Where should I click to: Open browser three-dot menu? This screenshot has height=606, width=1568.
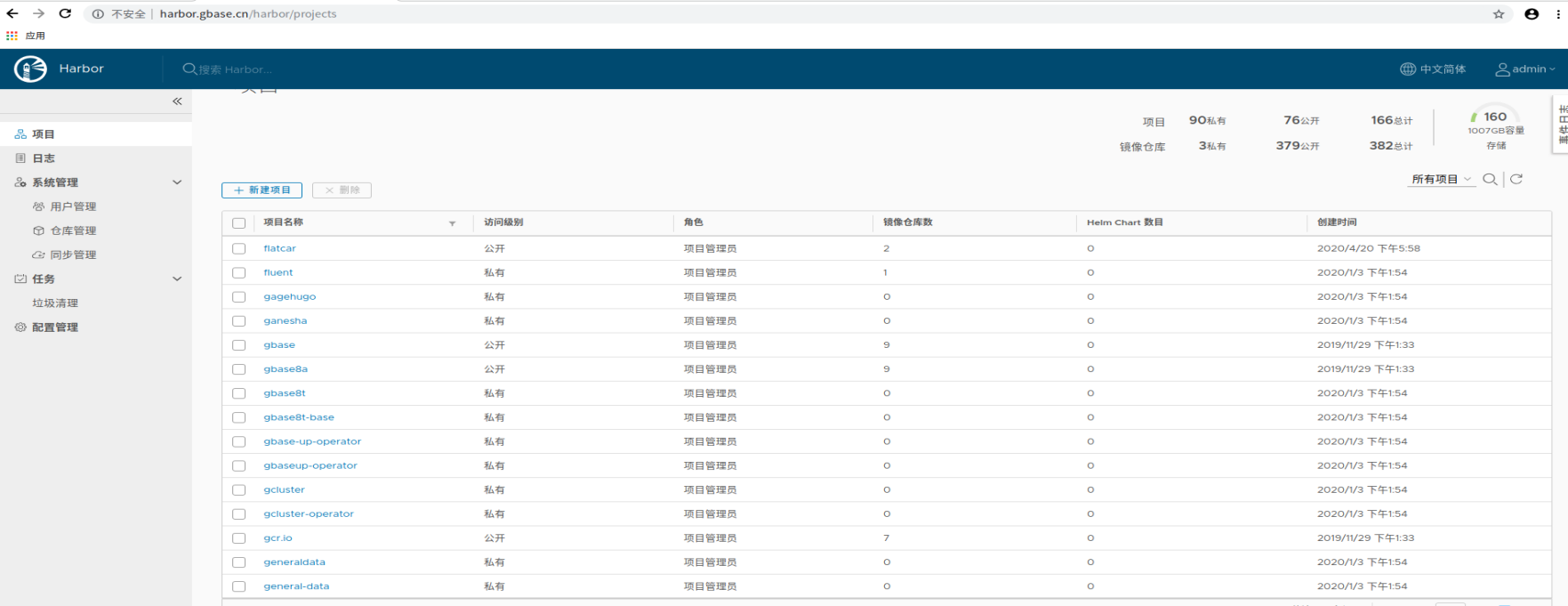pyautogui.click(x=1558, y=13)
